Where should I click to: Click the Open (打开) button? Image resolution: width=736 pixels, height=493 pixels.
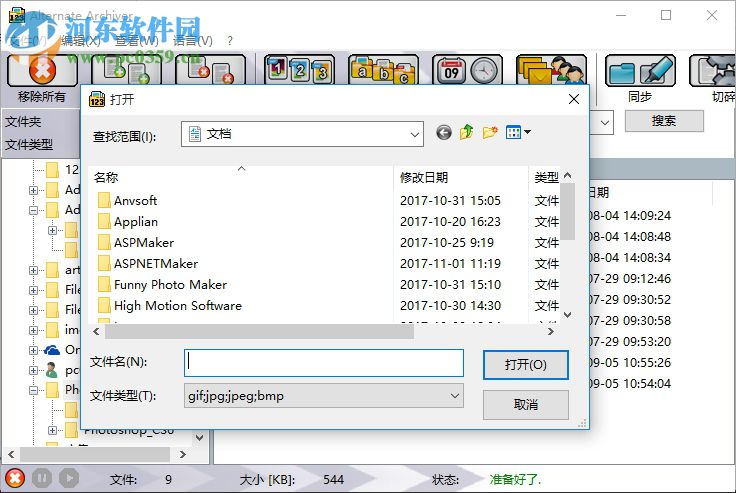[x=526, y=365]
